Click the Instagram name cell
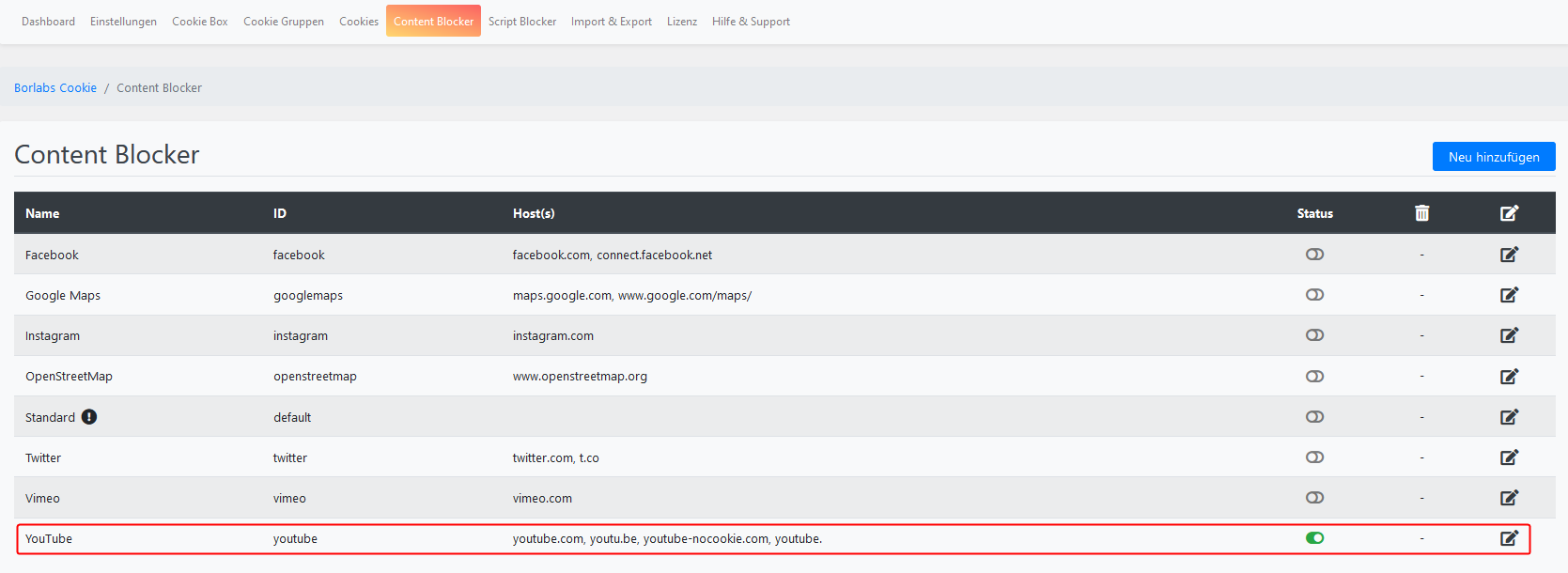The height and width of the screenshot is (573, 1568). tap(53, 335)
